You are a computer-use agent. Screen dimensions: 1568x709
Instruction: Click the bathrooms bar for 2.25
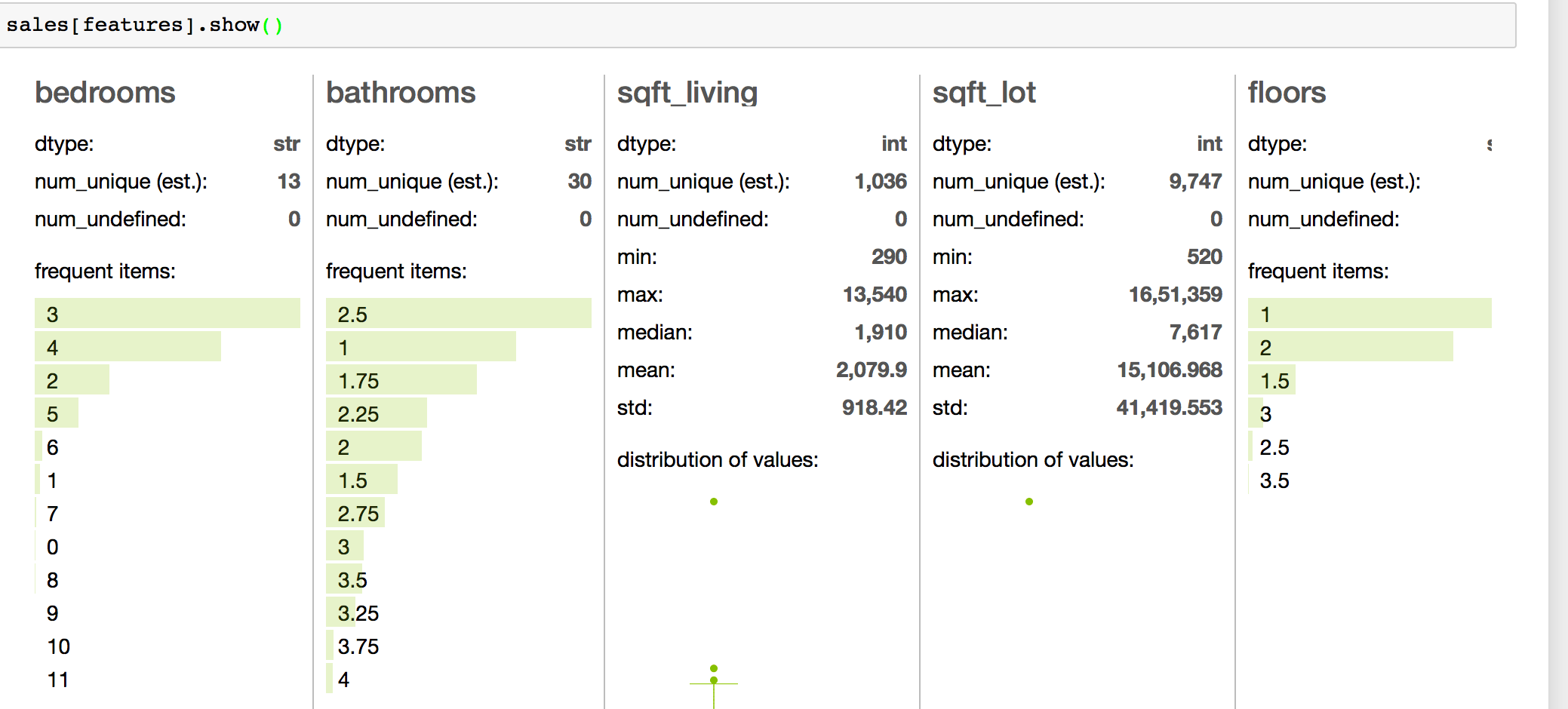(x=377, y=413)
